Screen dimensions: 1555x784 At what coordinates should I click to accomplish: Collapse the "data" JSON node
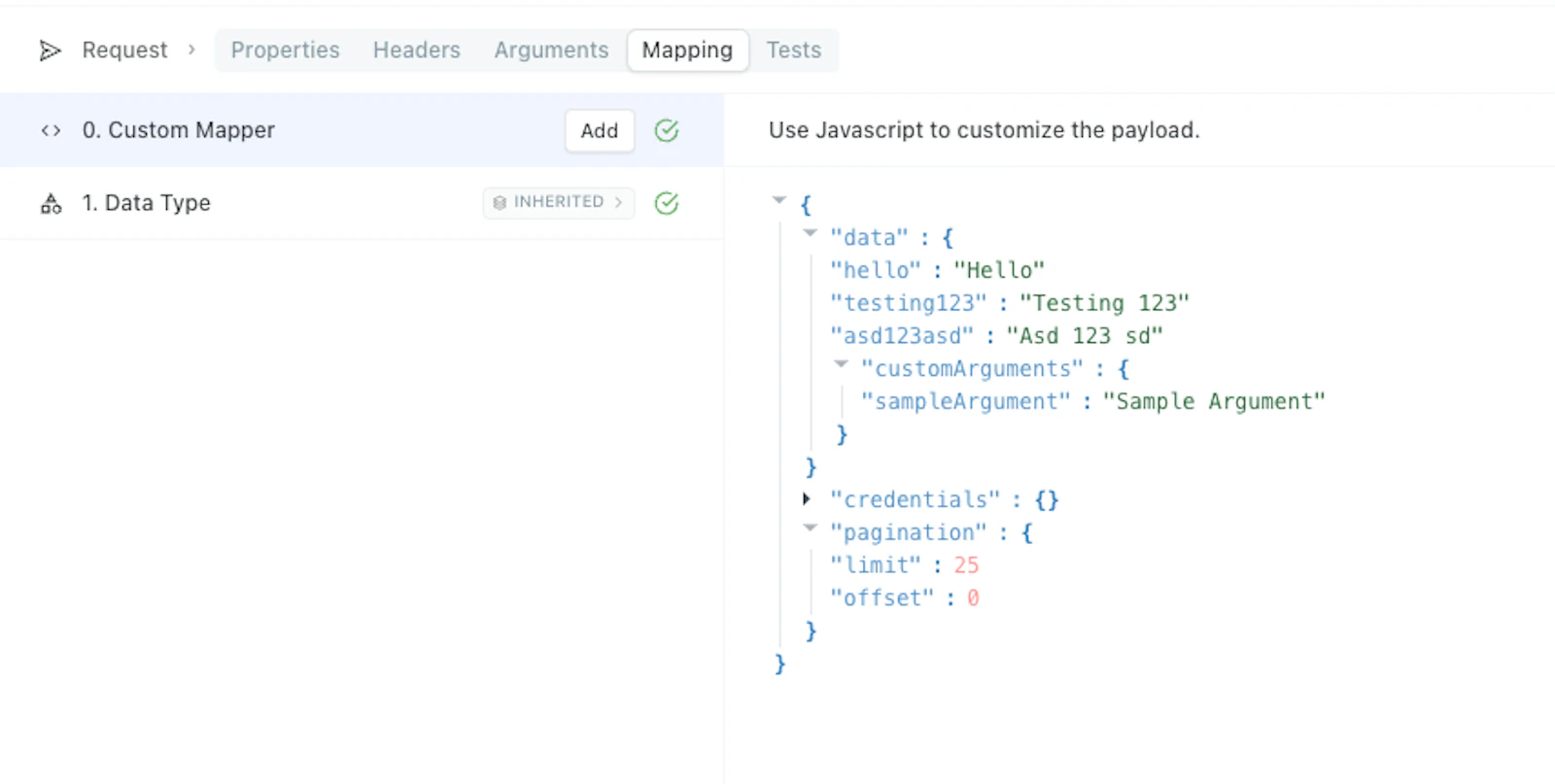pyautogui.click(x=810, y=233)
